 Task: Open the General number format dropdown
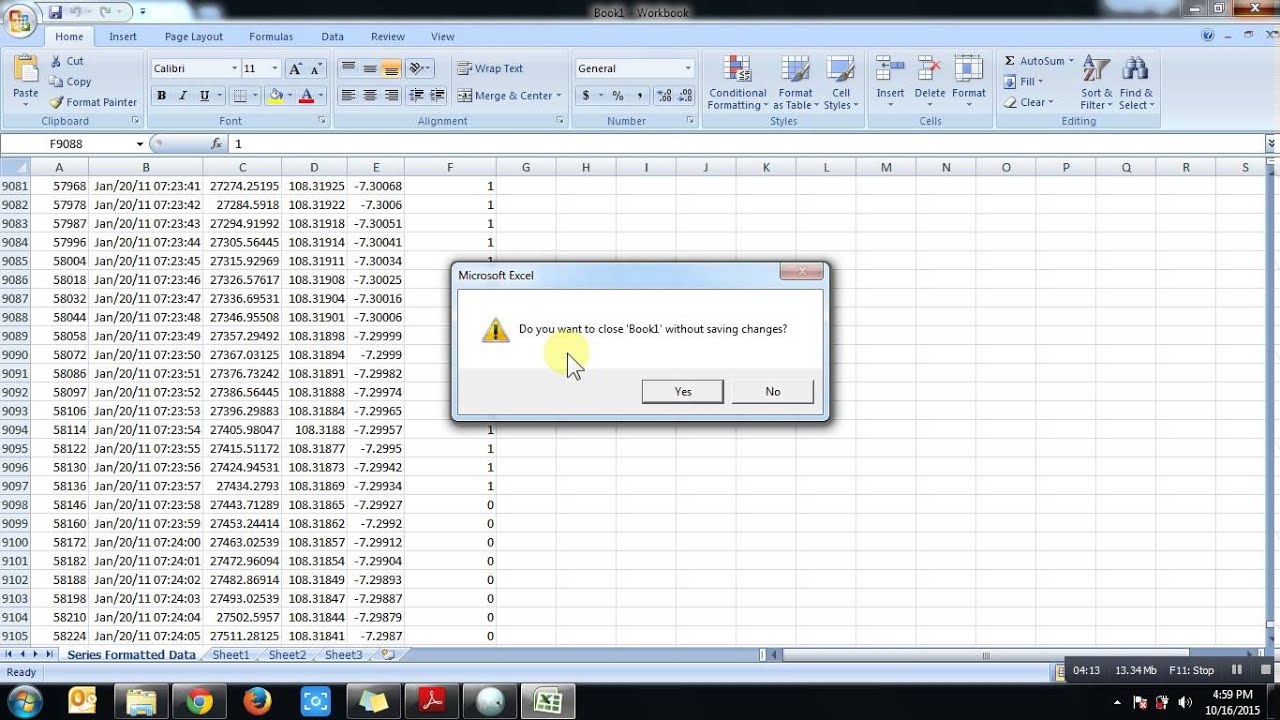click(x=688, y=69)
